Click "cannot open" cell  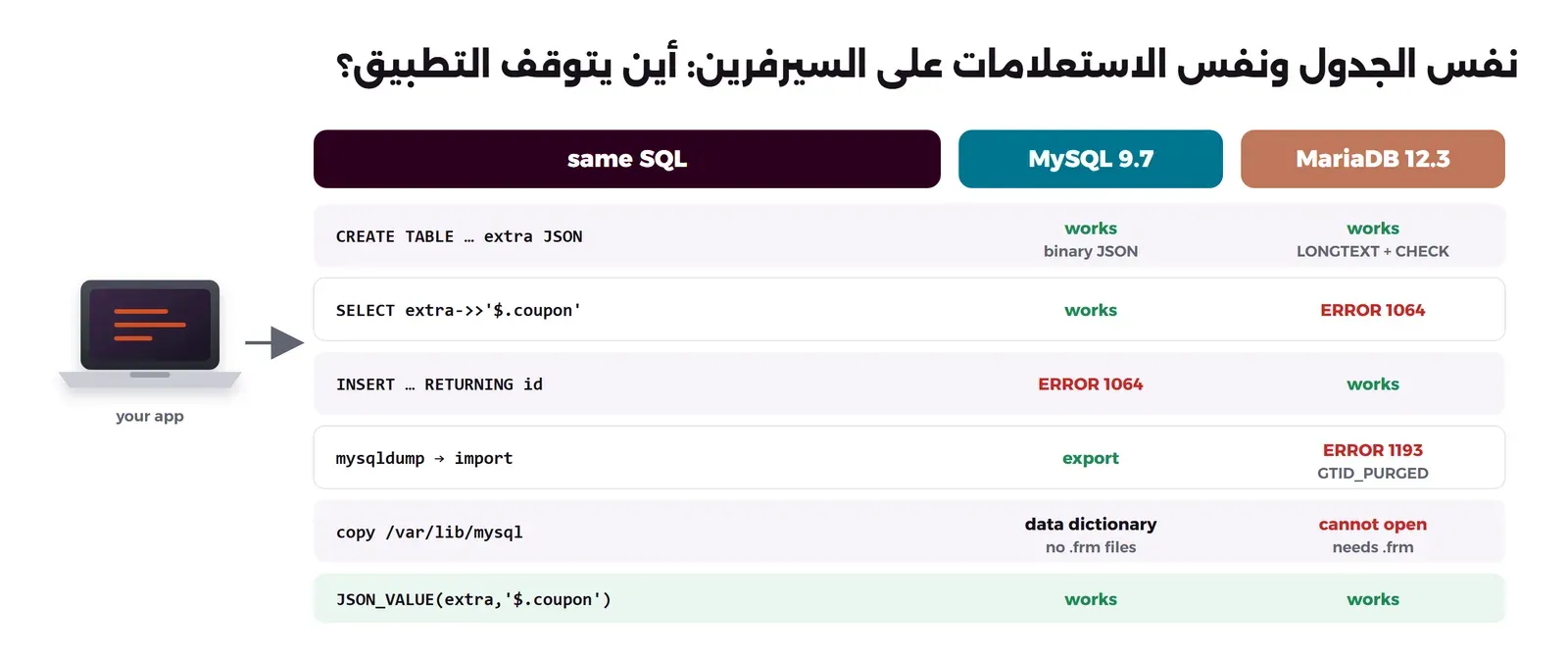click(x=1373, y=525)
